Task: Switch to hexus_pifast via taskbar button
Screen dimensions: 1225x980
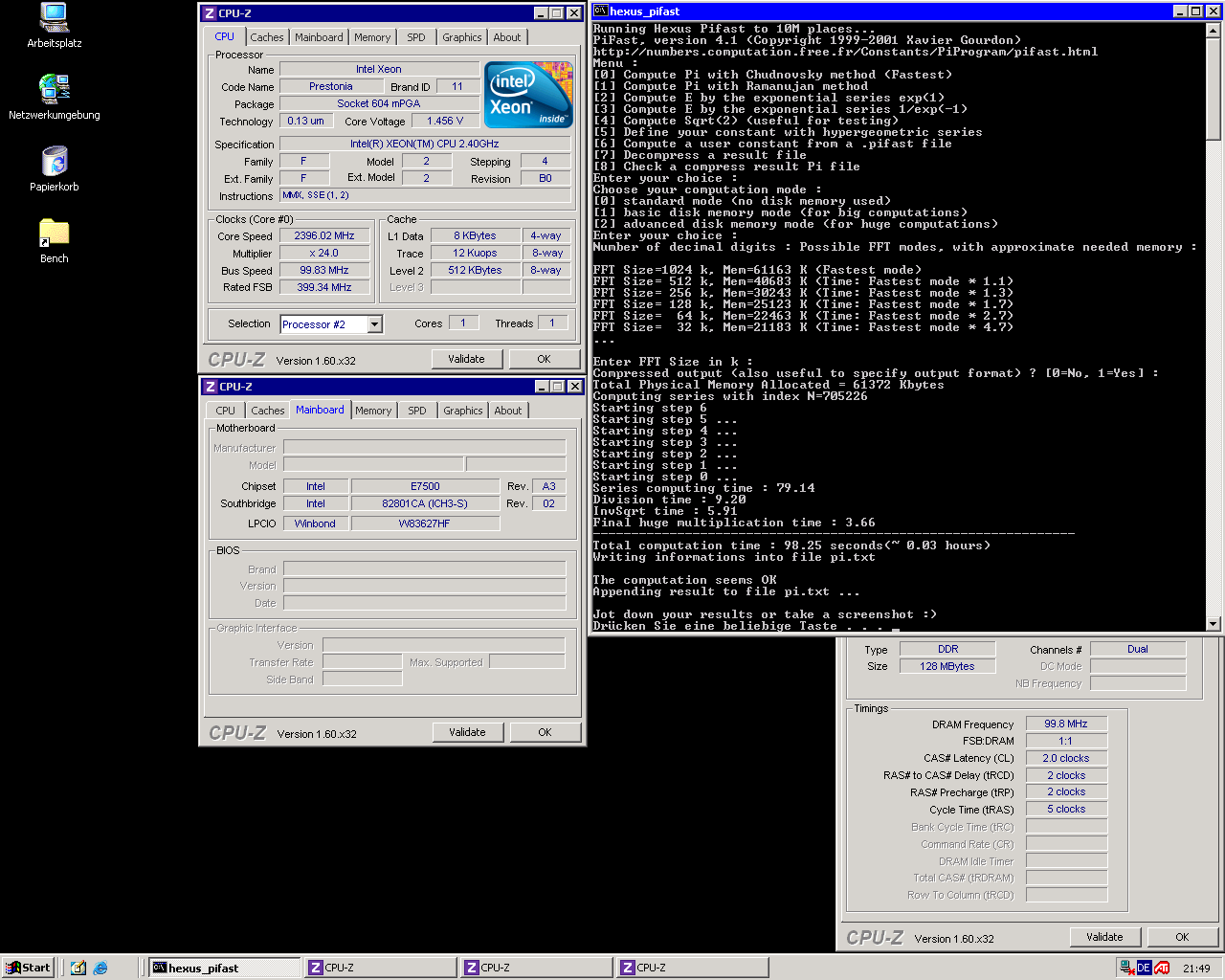Action: coord(226,968)
